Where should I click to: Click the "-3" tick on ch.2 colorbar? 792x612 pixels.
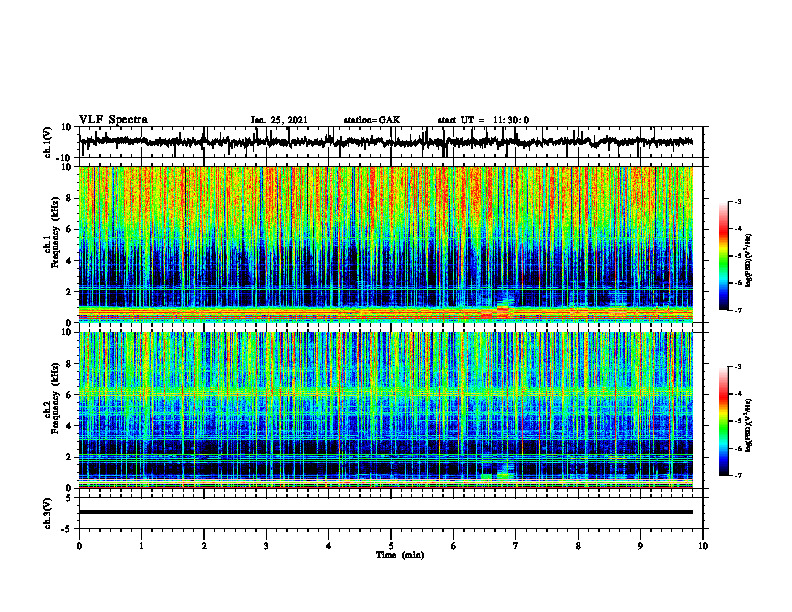click(x=738, y=367)
